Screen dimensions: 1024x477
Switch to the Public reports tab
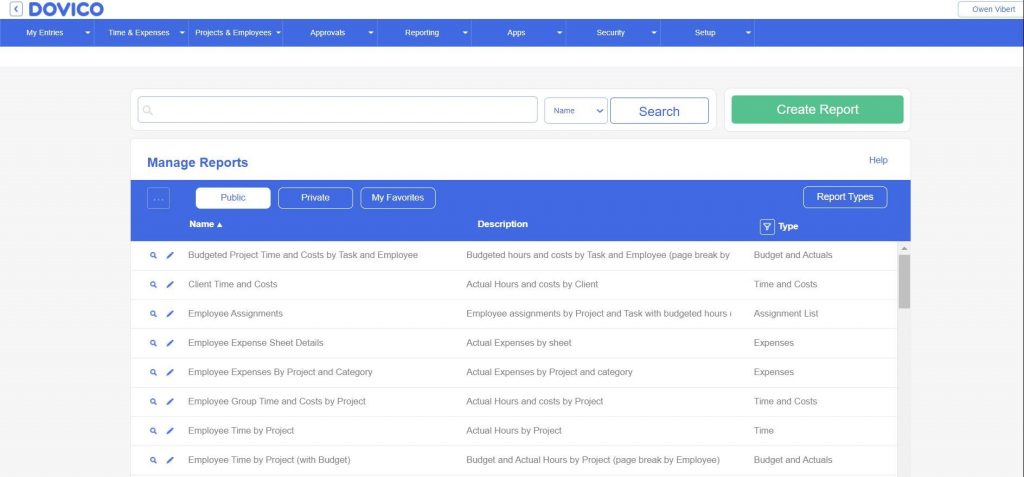233,198
